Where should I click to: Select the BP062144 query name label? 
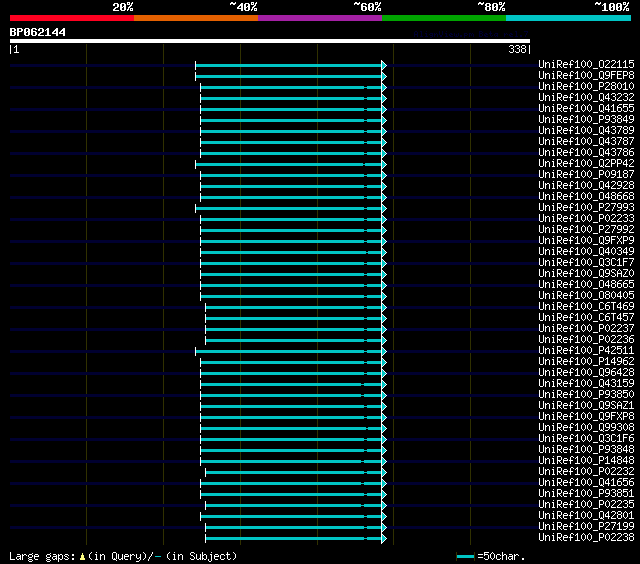pos(38,32)
